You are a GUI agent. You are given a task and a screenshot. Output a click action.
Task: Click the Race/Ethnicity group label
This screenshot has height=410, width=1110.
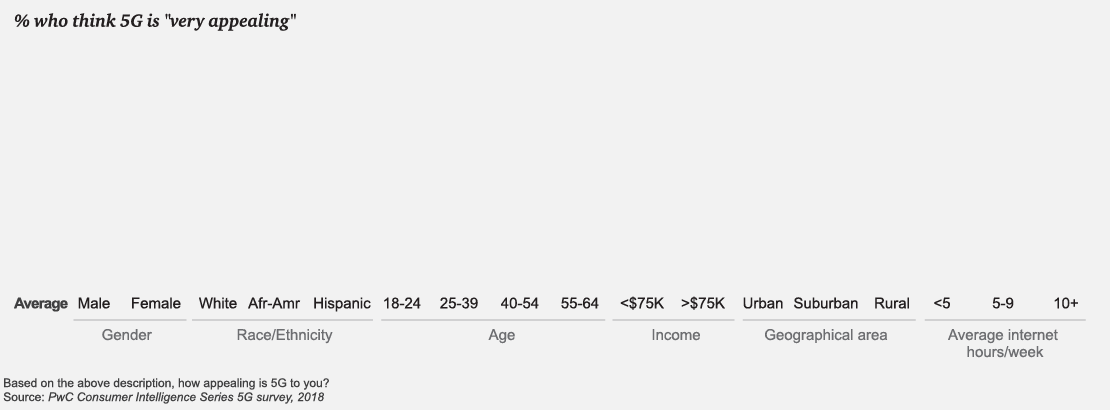[x=284, y=335]
